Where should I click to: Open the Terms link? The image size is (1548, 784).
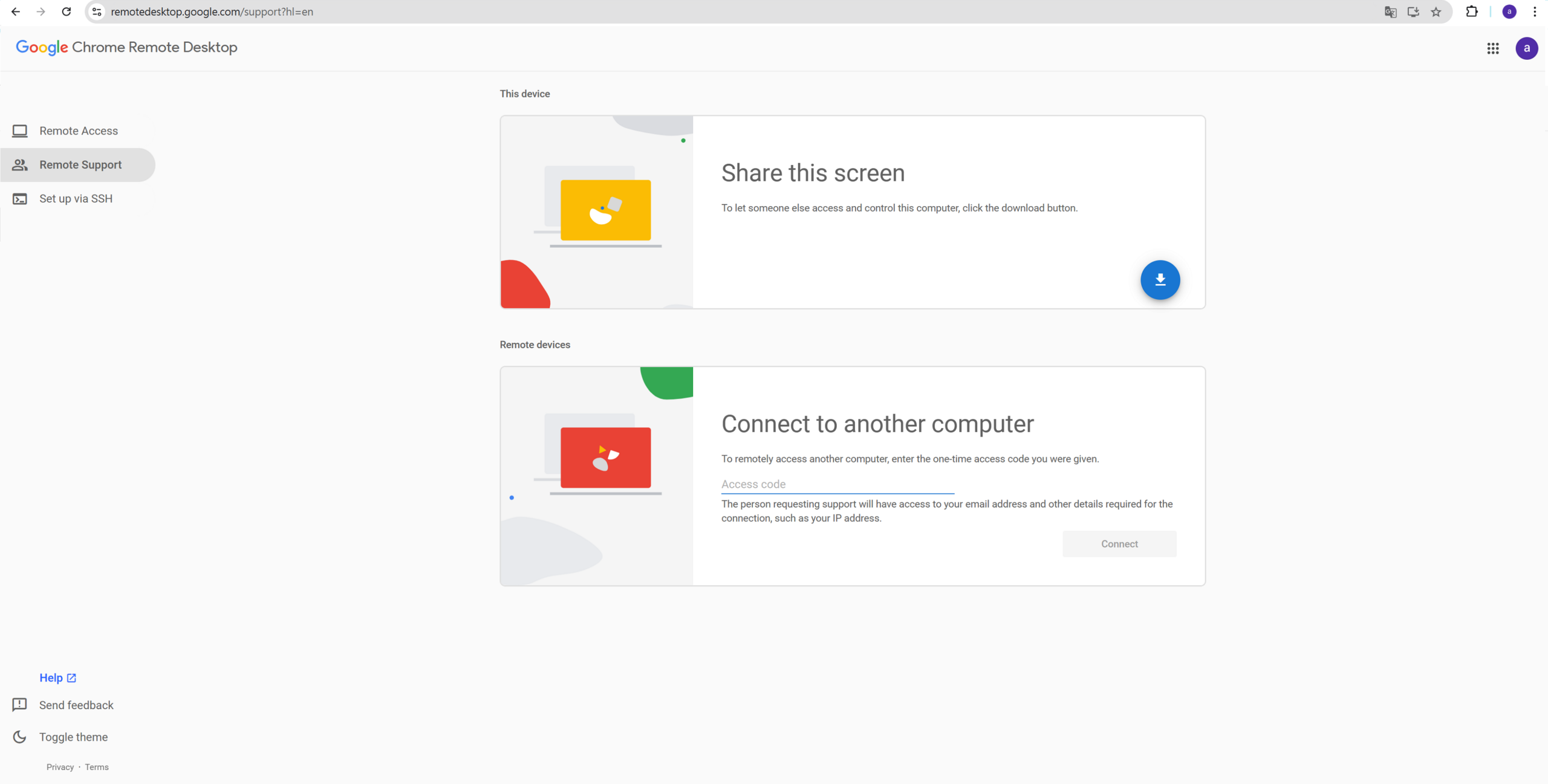click(x=97, y=767)
